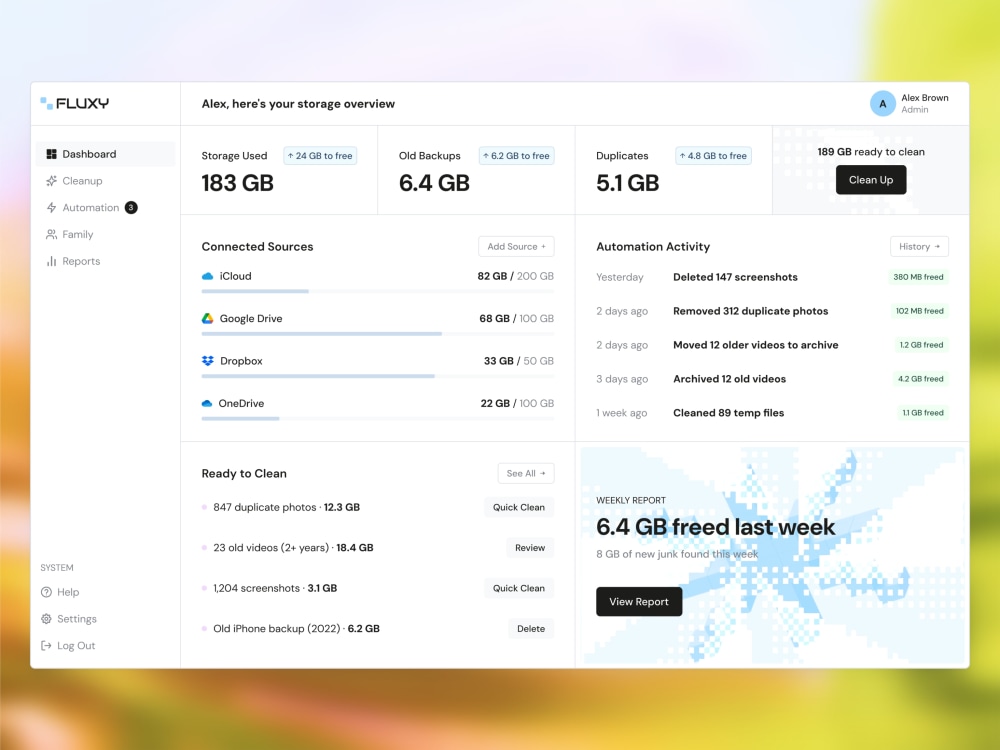Screen dimensions: 1000x750
Task: Click the Alex Brown name
Action: 924,98
